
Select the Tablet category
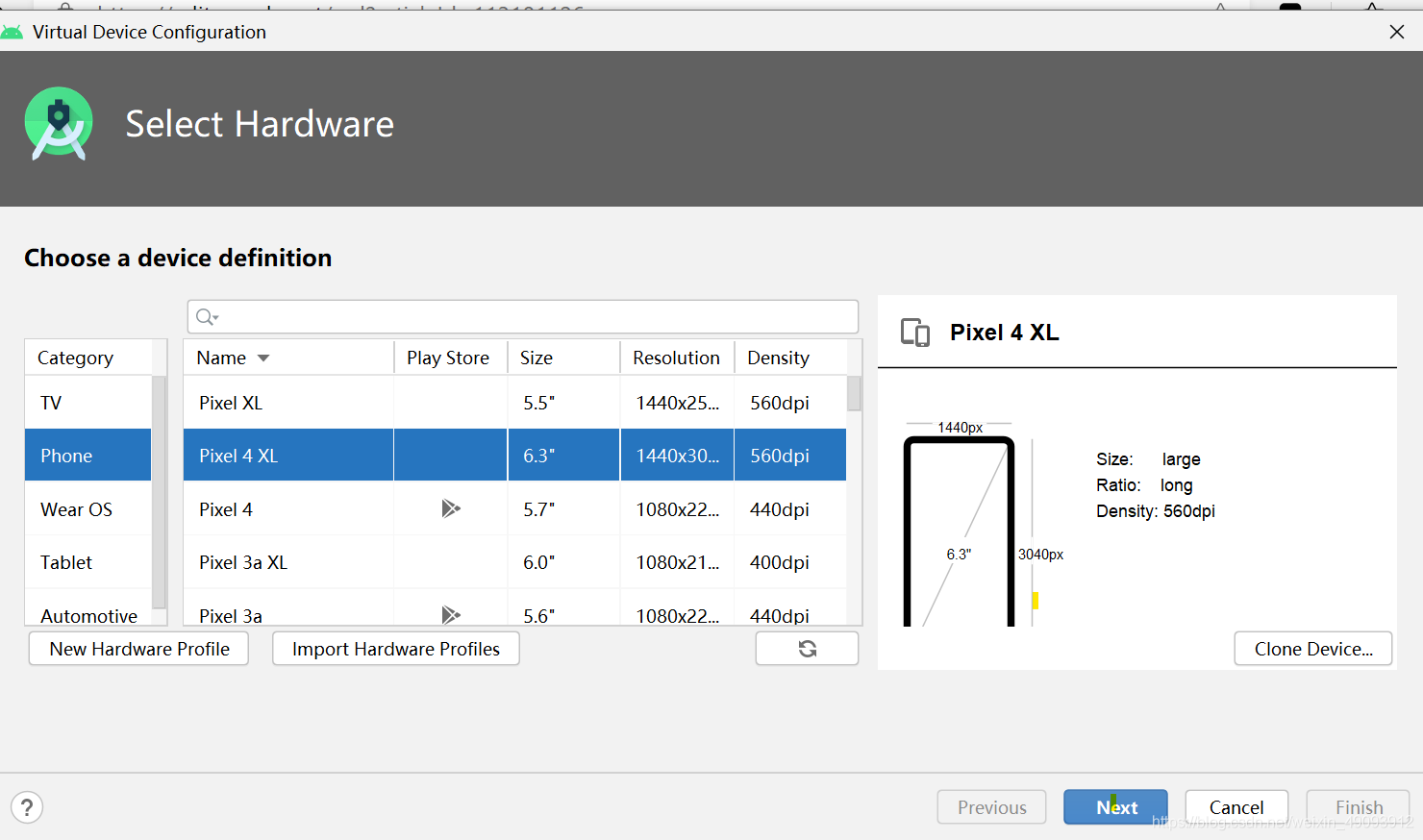[x=88, y=562]
